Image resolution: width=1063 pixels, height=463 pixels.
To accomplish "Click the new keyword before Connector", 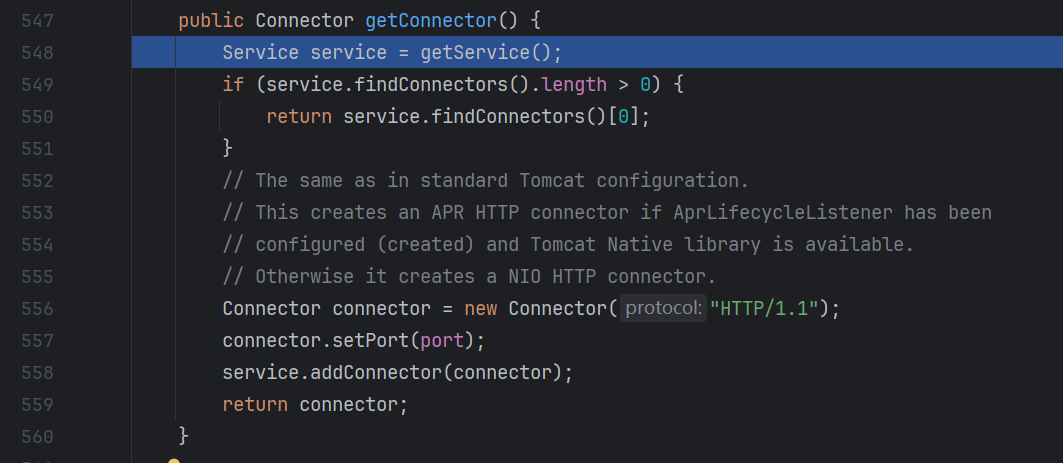I will click(481, 309).
